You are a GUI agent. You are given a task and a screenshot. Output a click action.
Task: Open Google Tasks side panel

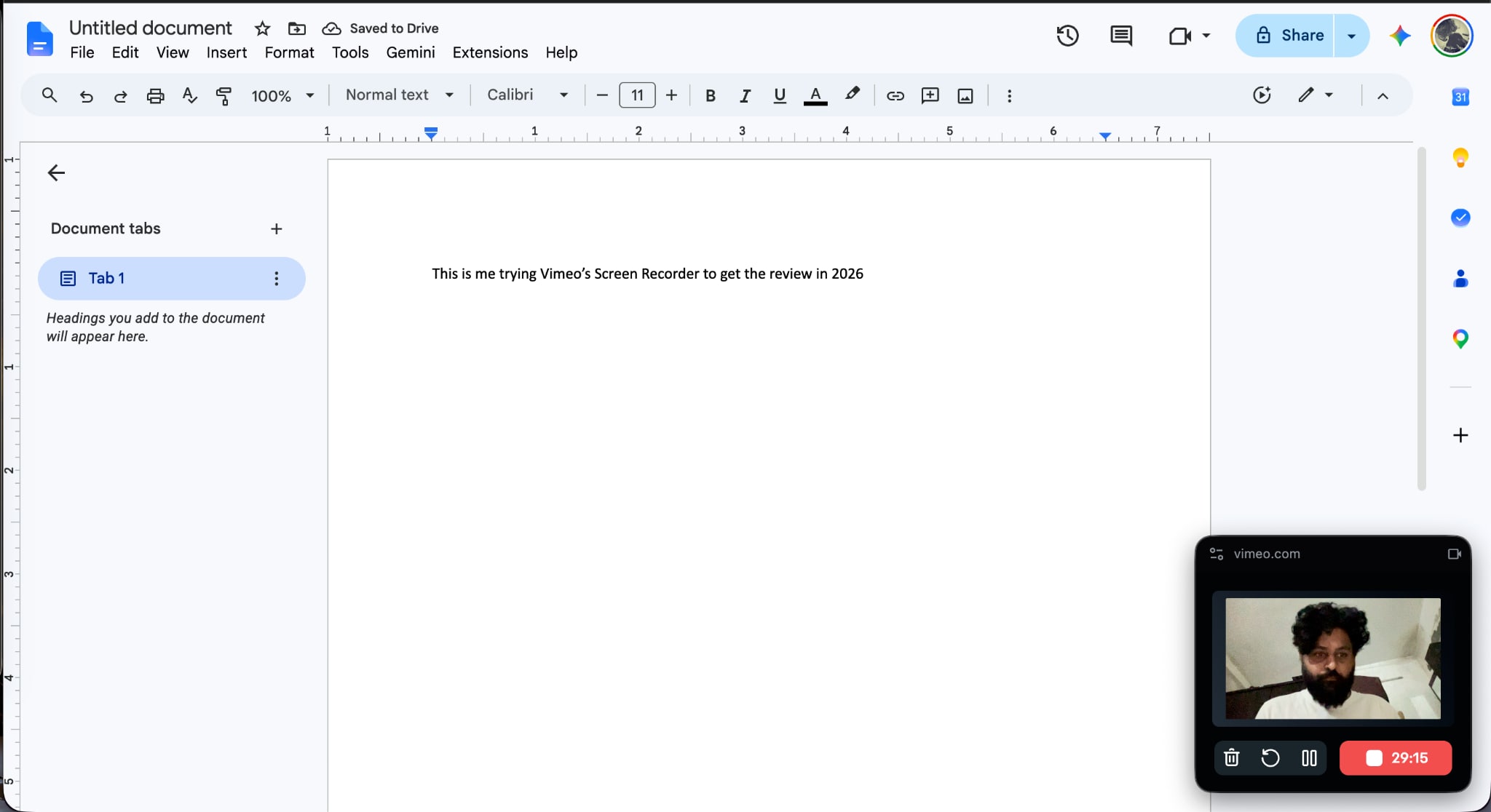[1460, 218]
